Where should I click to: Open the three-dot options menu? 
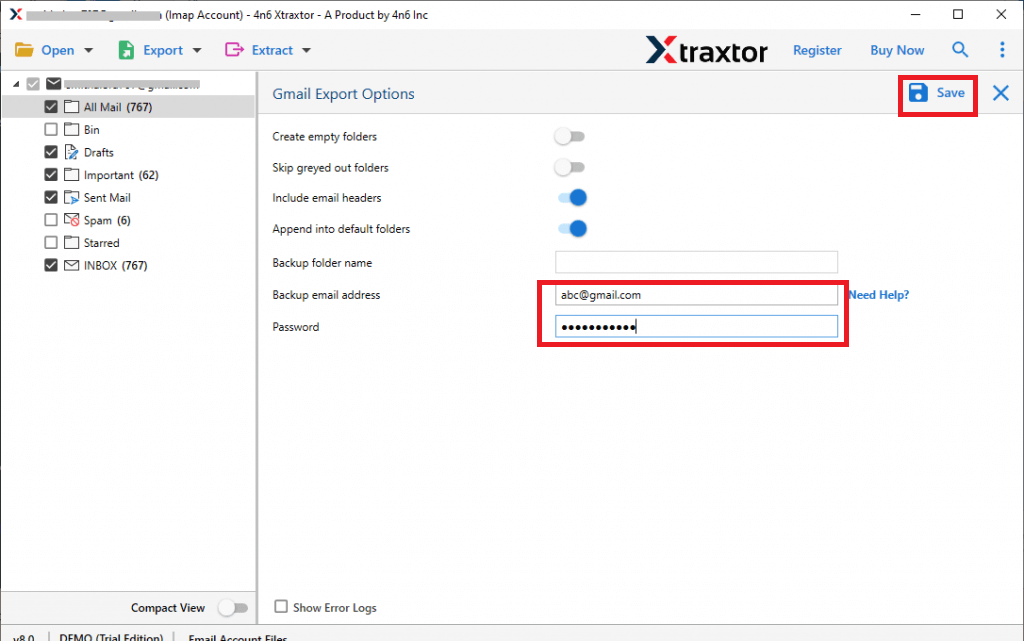tap(1003, 49)
